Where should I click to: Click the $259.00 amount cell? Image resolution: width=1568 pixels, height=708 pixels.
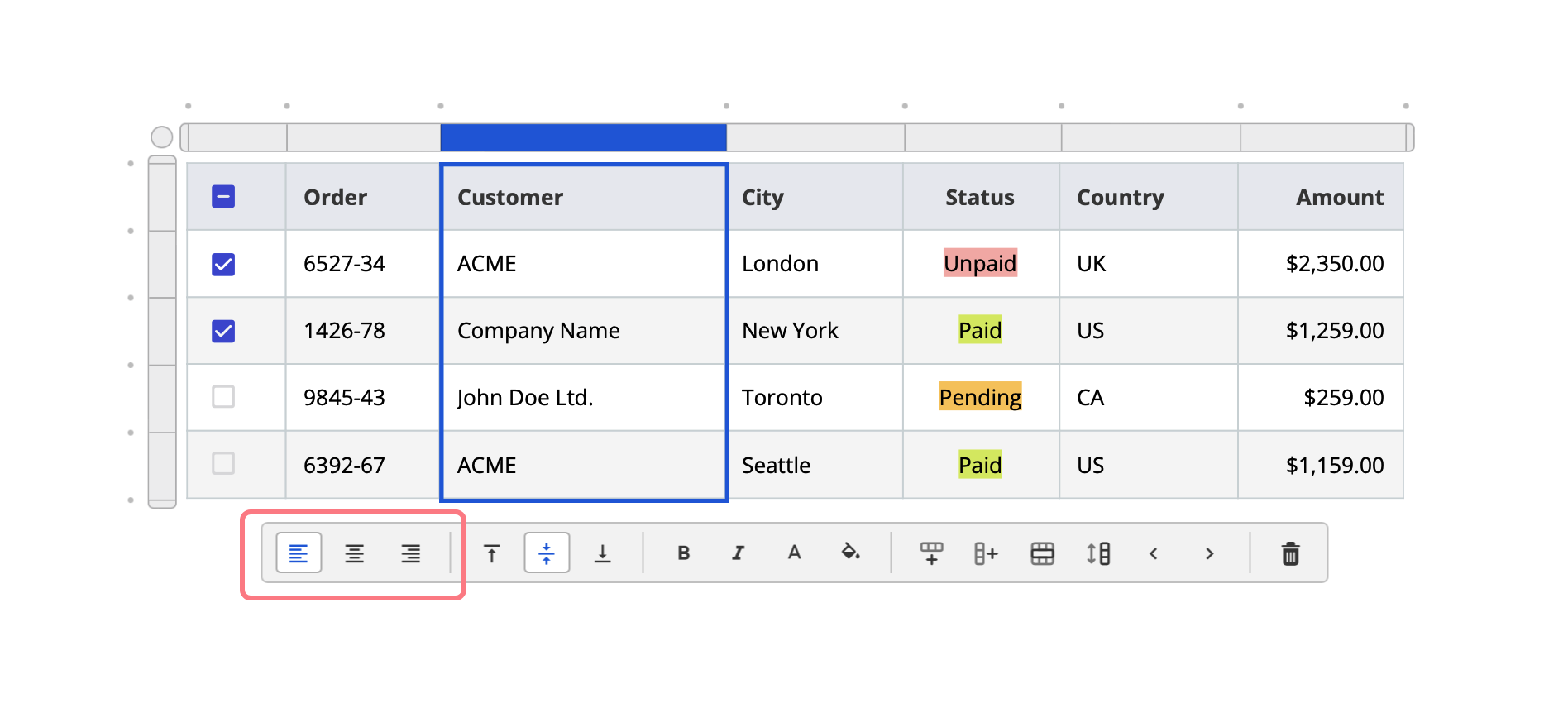(1321, 398)
